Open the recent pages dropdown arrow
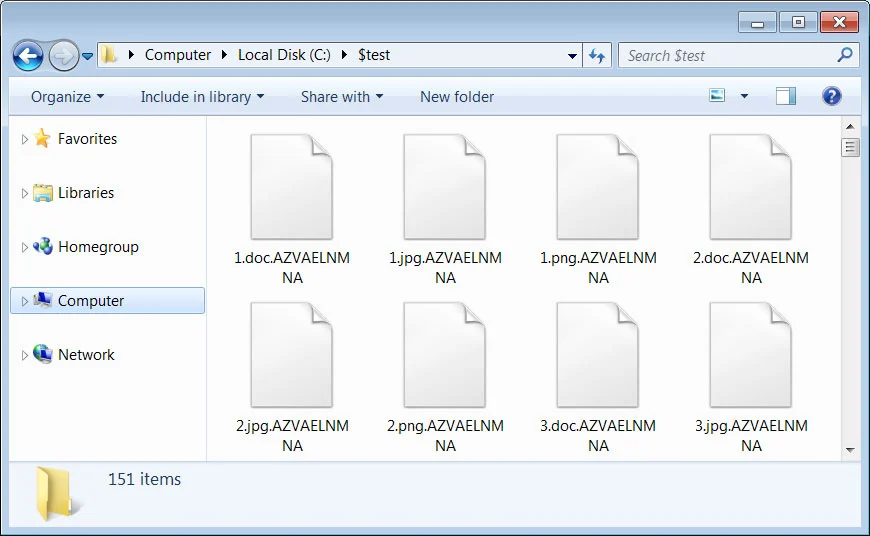The image size is (870, 536). [x=88, y=56]
